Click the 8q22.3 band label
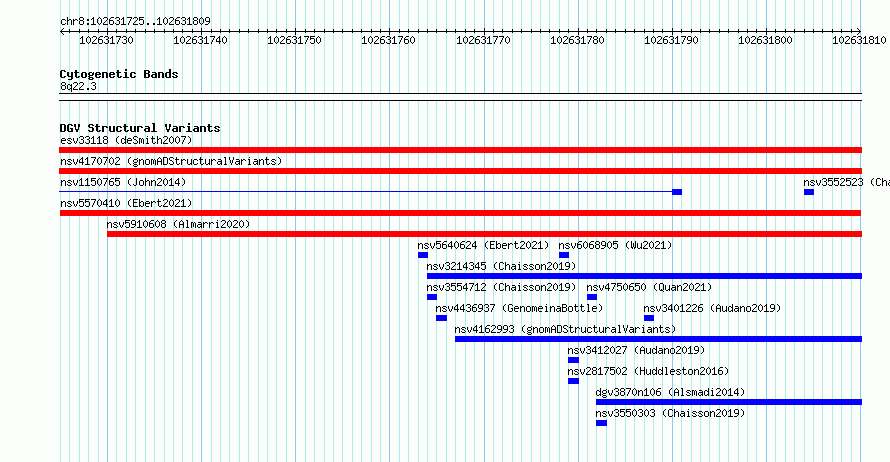Screen dimensions: 890x462 78,86
